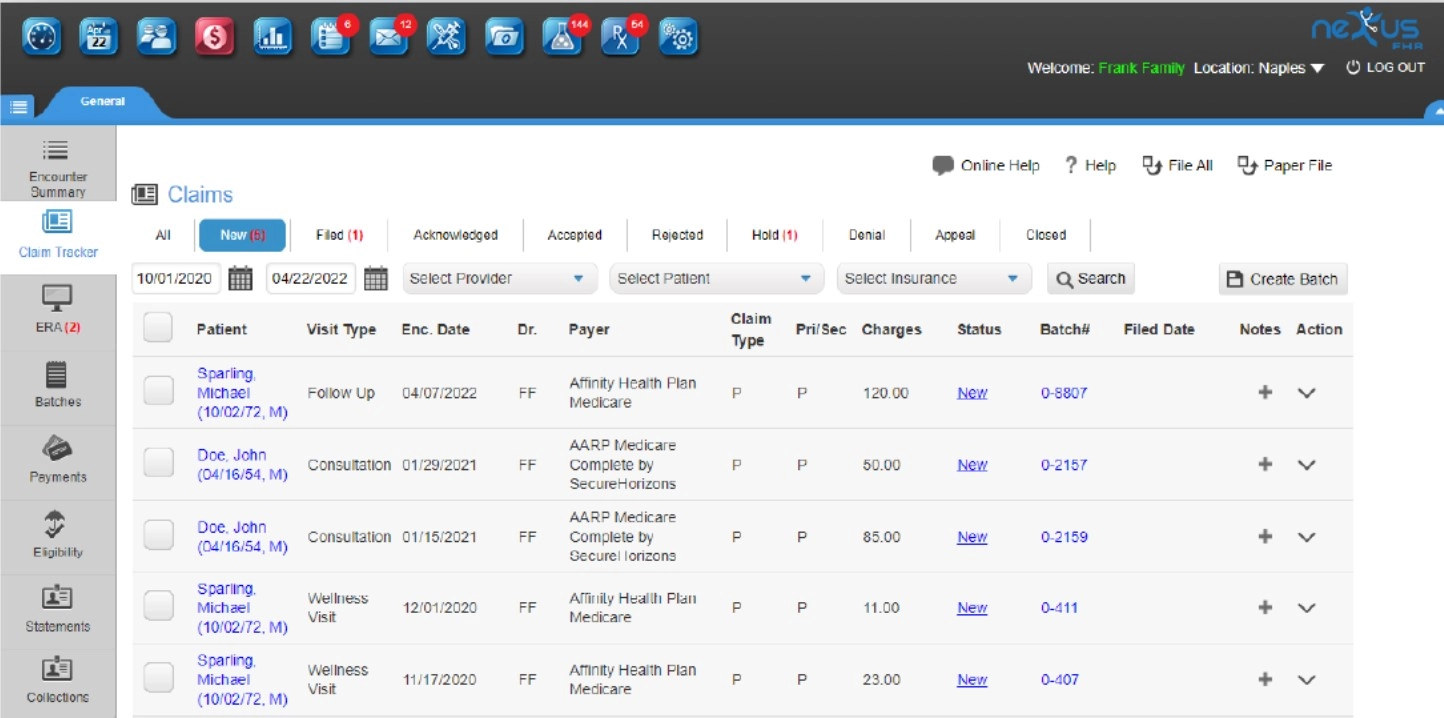Open the appointment calendar icon showing Apr 22
Screen dimensions: 1444x718
point(99,37)
